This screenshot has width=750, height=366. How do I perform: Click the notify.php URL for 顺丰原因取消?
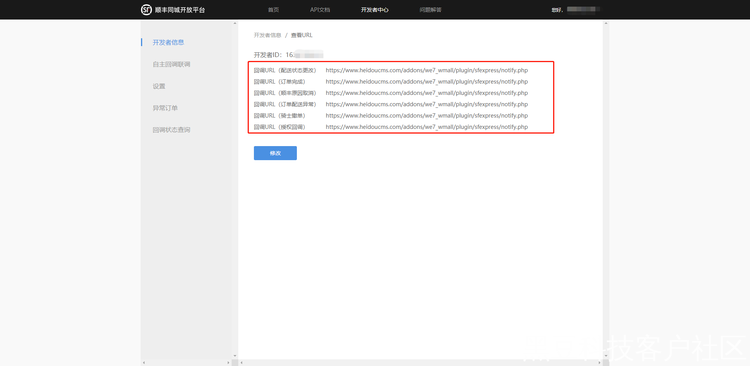click(x=427, y=93)
